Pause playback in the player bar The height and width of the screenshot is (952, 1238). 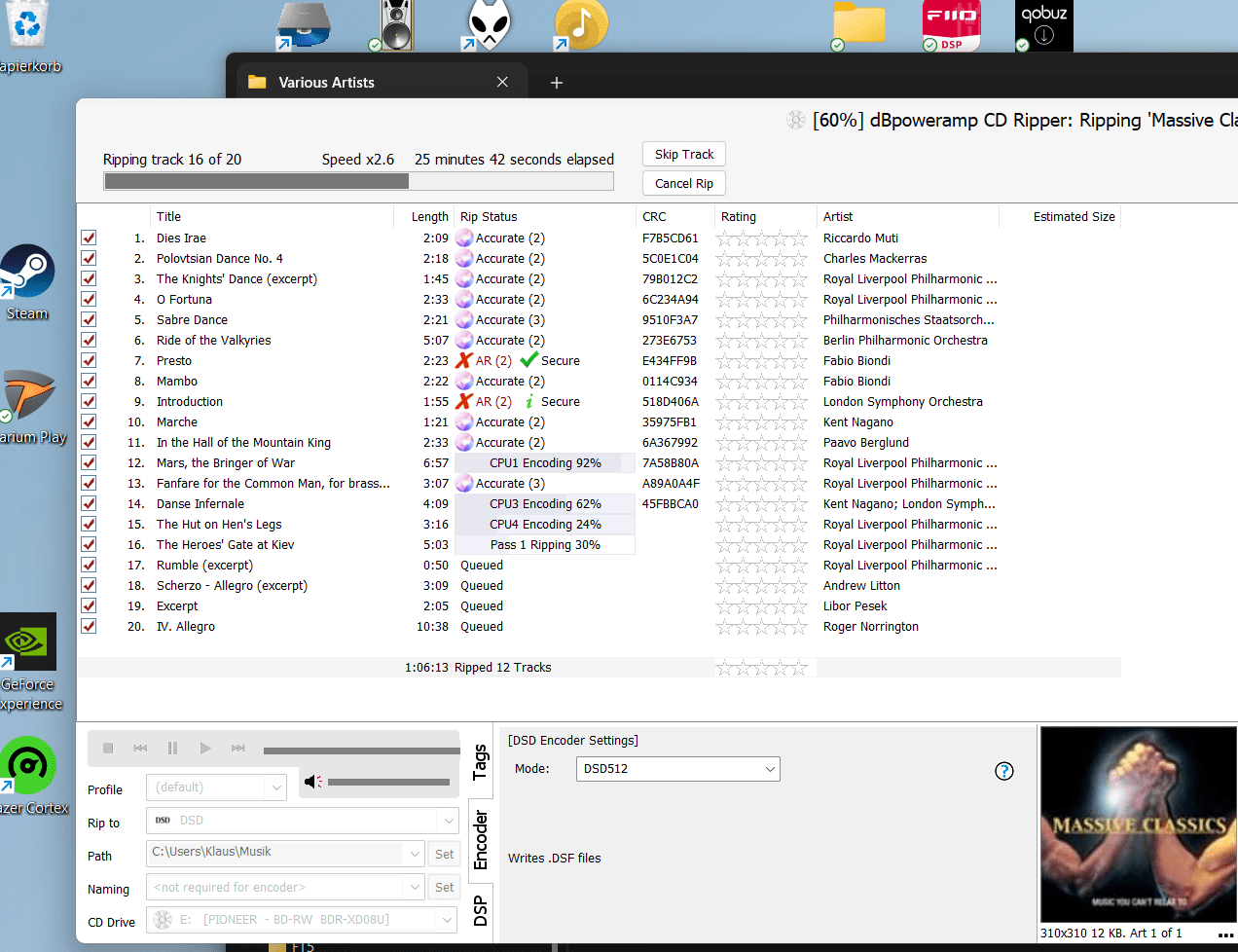[172, 748]
